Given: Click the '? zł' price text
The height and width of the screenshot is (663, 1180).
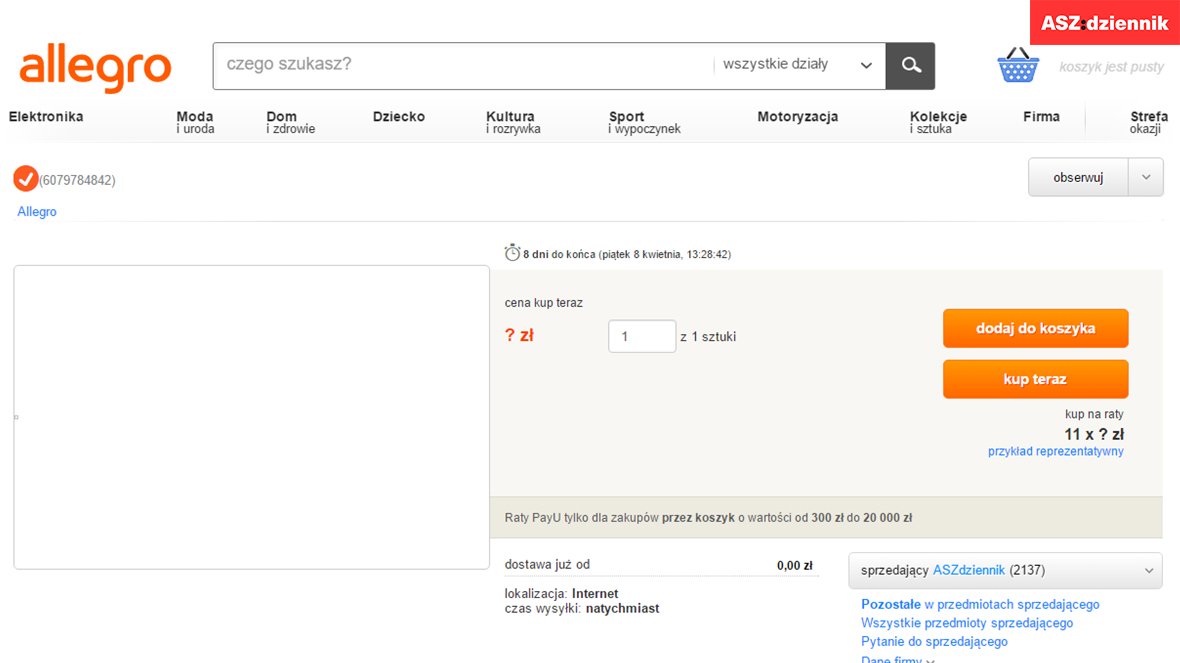Looking at the screenshot, I should point(519,336).
